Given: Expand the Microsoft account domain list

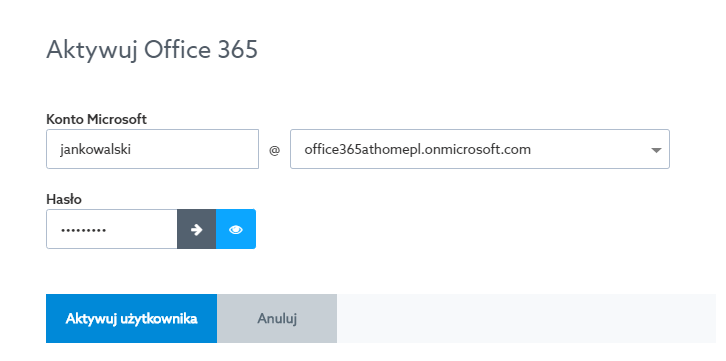Looking at the screenshot, I should tap(480, 149).
